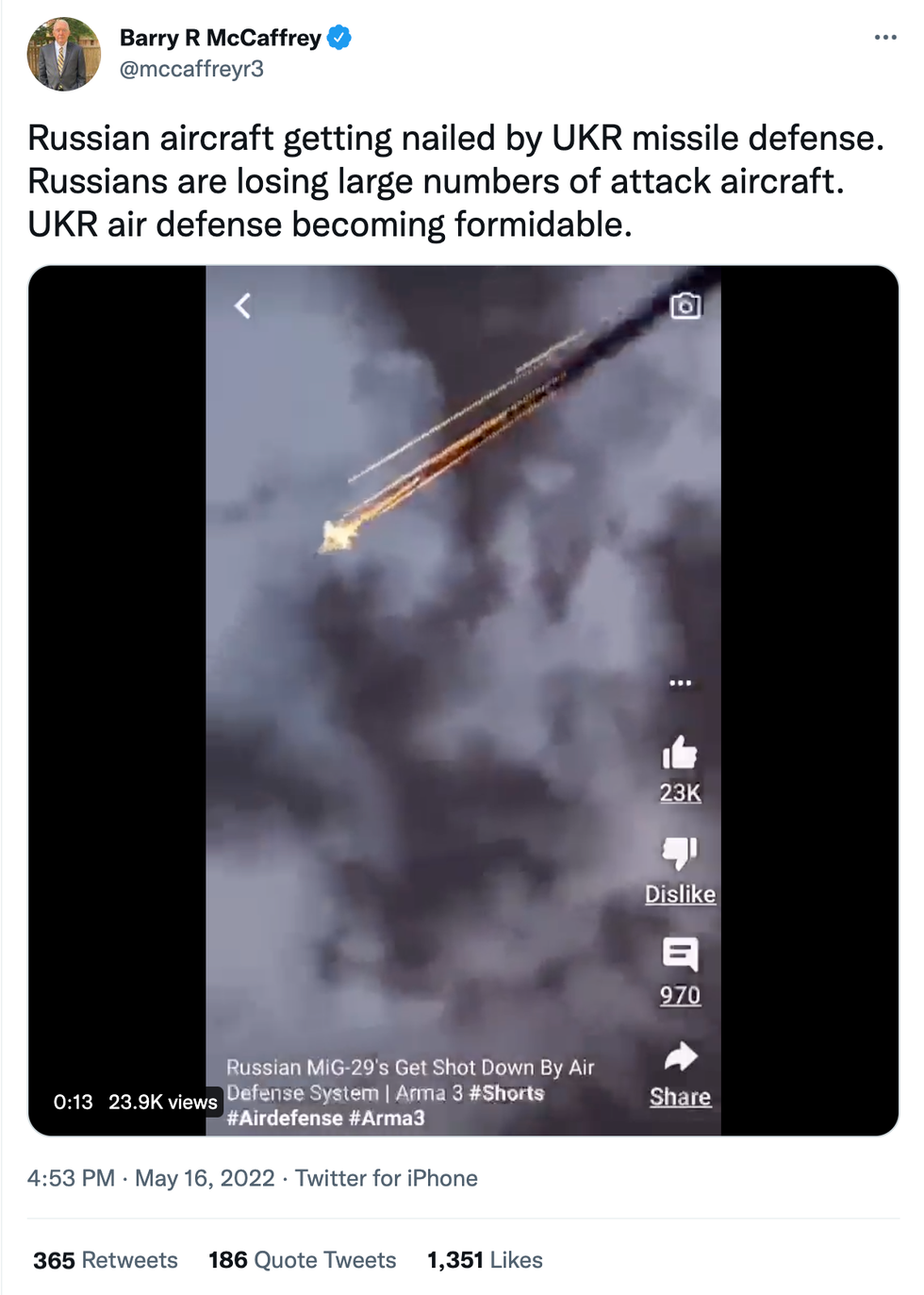Tap the thumbs-down Dislike icon

coord(680,853)
